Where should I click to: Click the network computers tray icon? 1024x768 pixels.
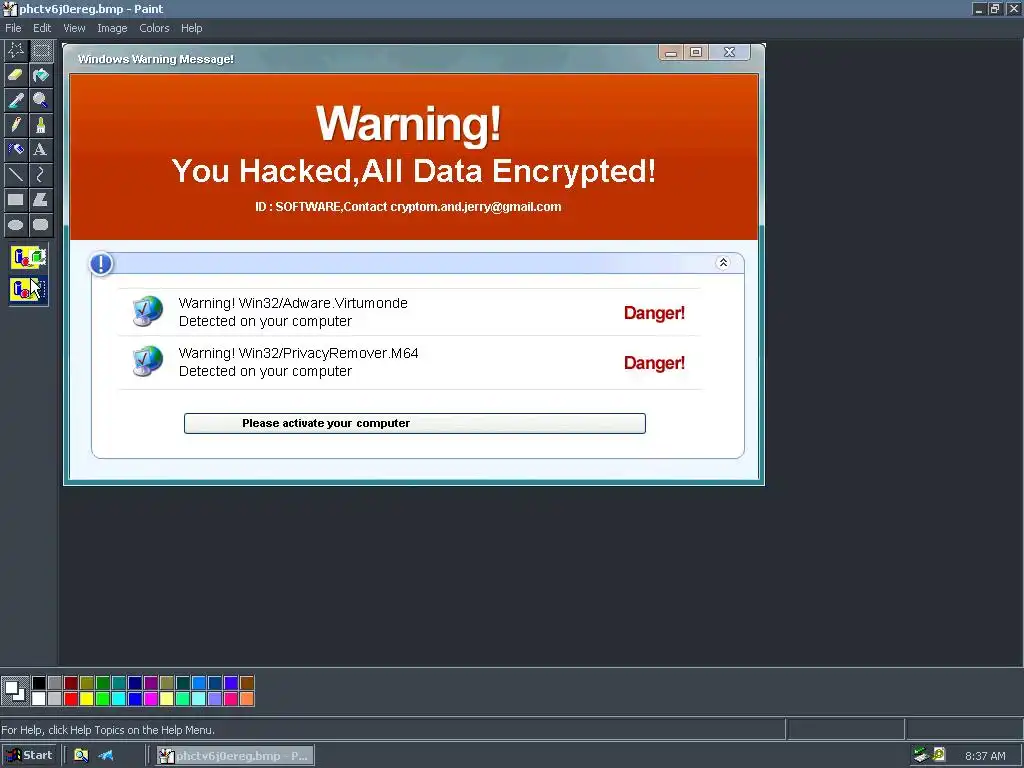point(921,755)
